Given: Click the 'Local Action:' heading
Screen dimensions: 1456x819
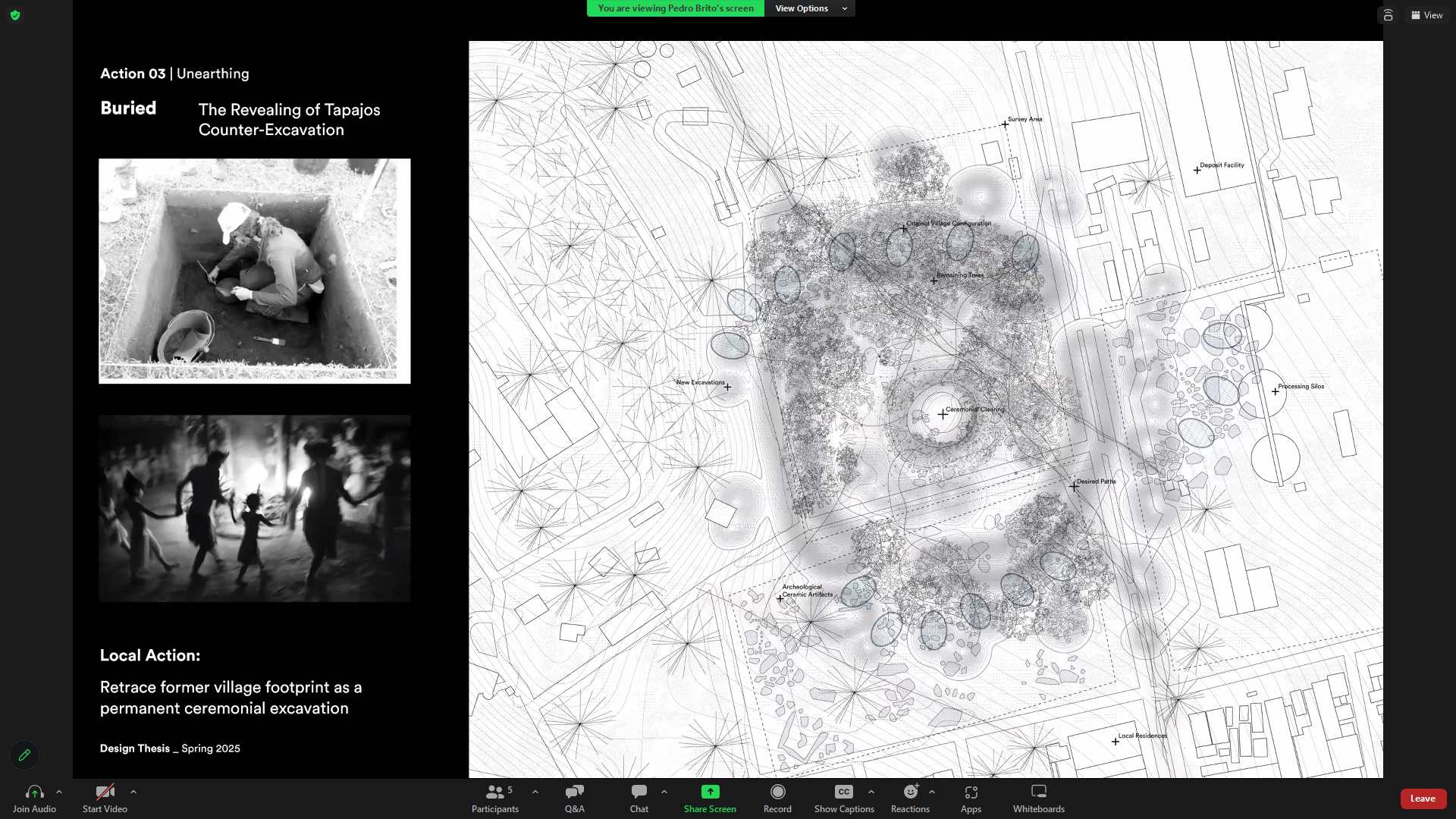Looking at the screenshot, I should (150, 655).
